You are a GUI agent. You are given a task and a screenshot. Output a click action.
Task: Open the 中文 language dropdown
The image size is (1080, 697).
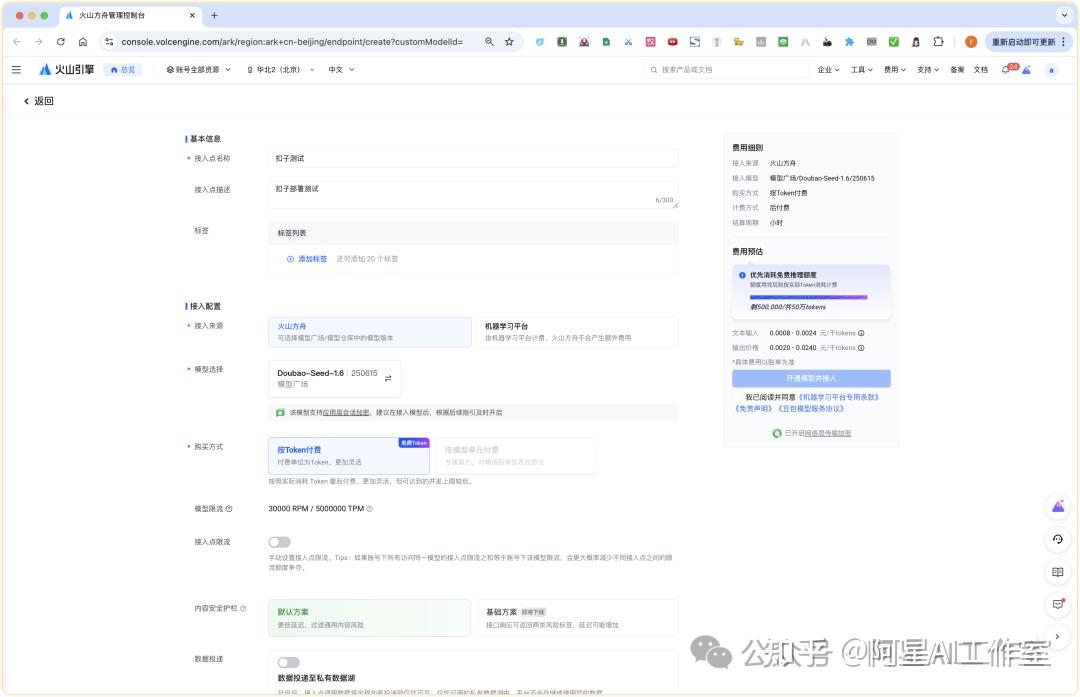click(x=341, y=70)
